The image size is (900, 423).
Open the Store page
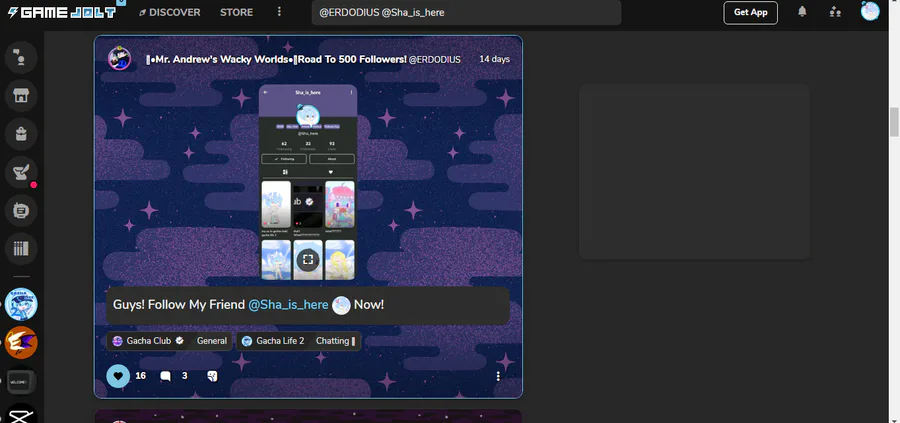coord(236,12)
